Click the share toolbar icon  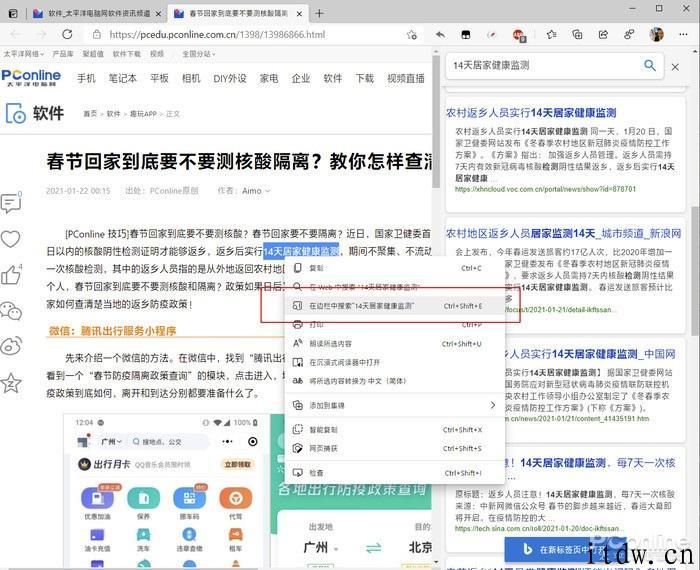pyautogui.click(x=603, y=35)
